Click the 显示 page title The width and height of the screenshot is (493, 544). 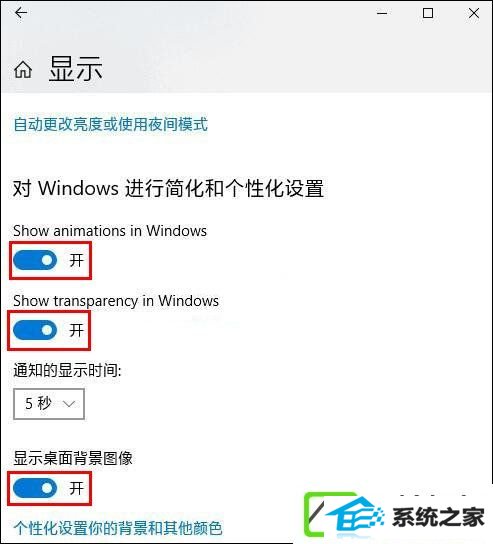pyautogui.click(x=76, y=69)
